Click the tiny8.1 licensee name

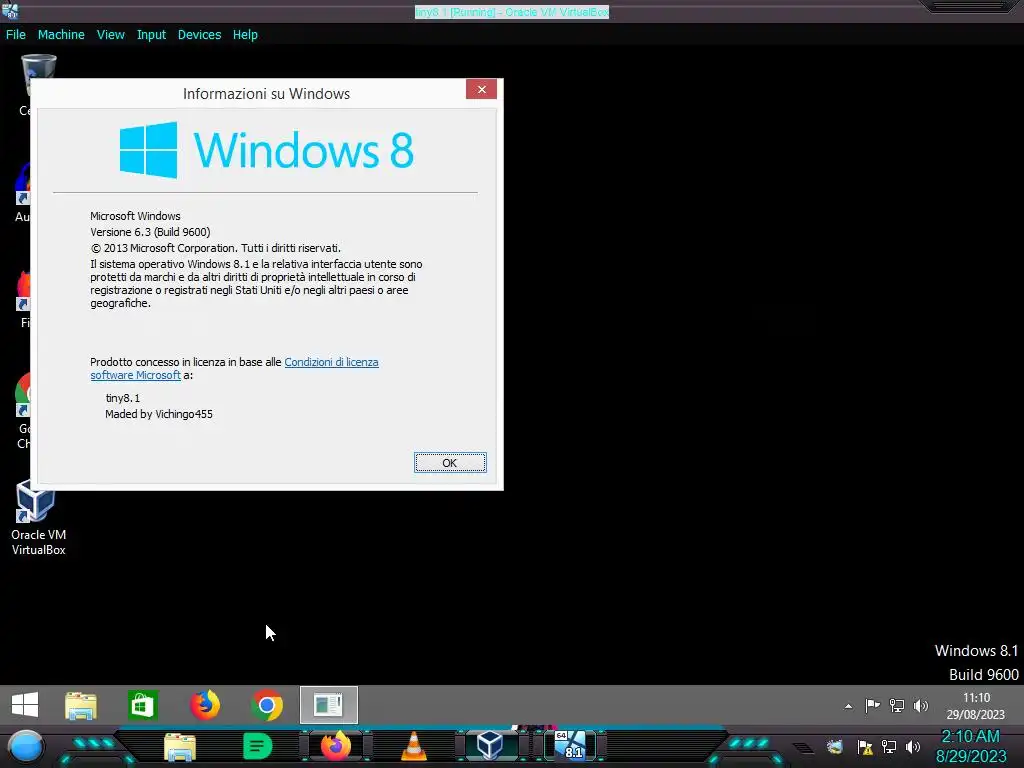(x=123, y=398)
